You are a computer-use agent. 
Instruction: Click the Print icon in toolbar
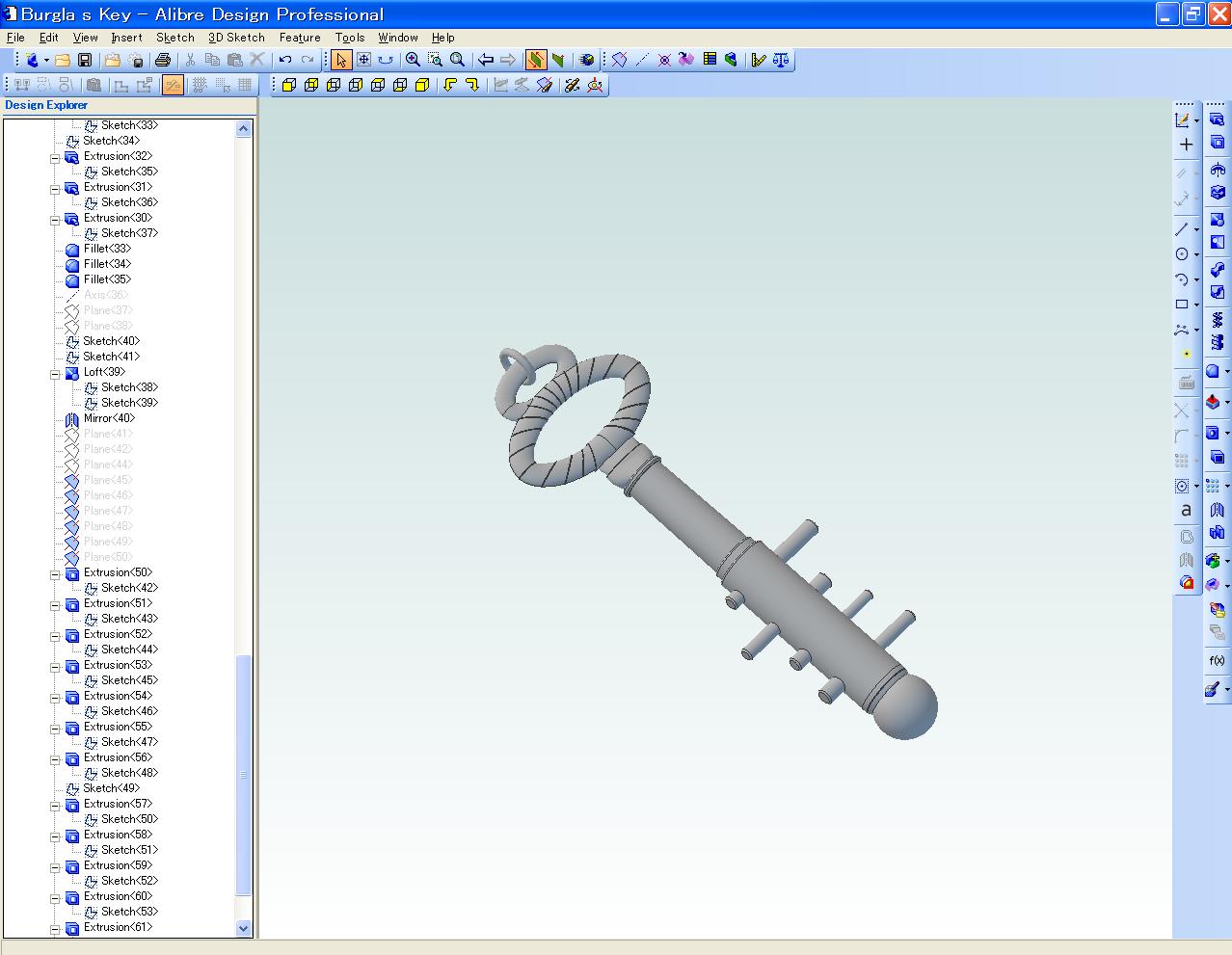click(163, 60)
